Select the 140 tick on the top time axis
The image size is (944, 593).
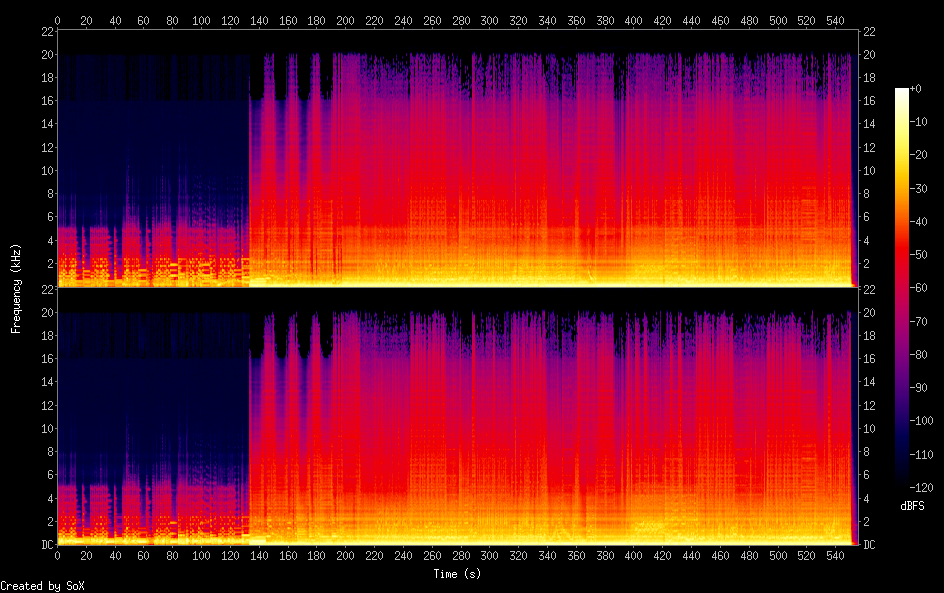click(259, 20)
